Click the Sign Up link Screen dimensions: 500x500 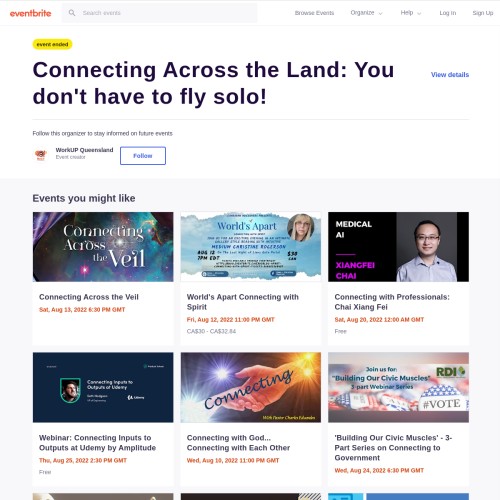(x=483, y=13)
